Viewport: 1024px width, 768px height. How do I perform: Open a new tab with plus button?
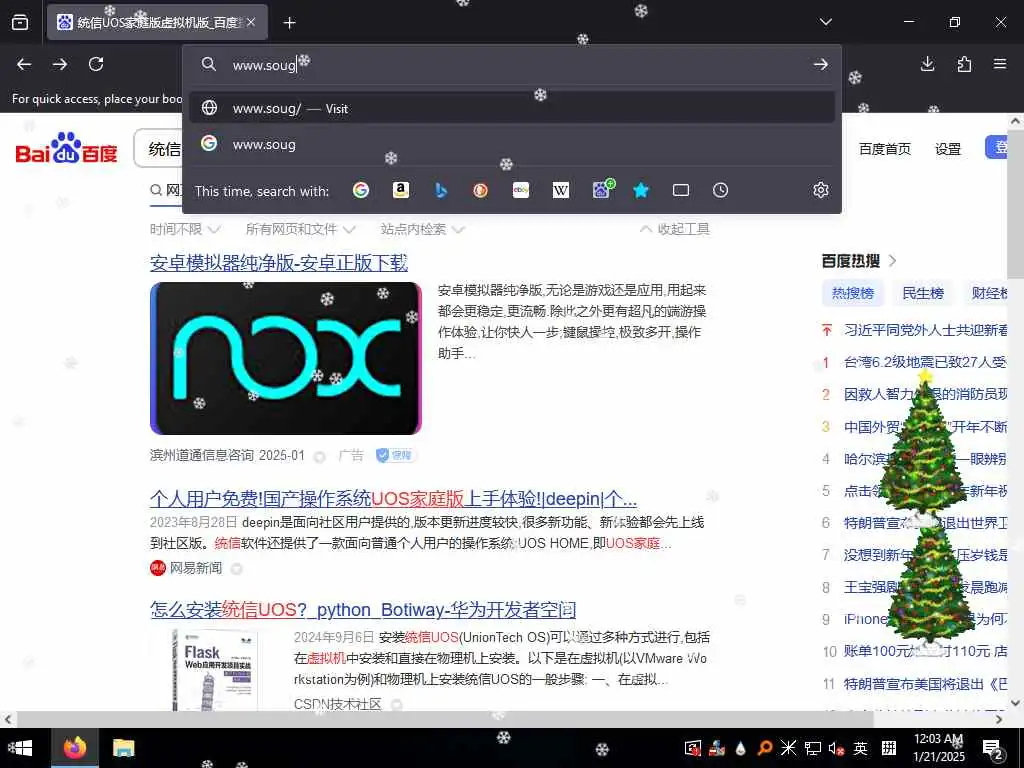coord(289,23)
